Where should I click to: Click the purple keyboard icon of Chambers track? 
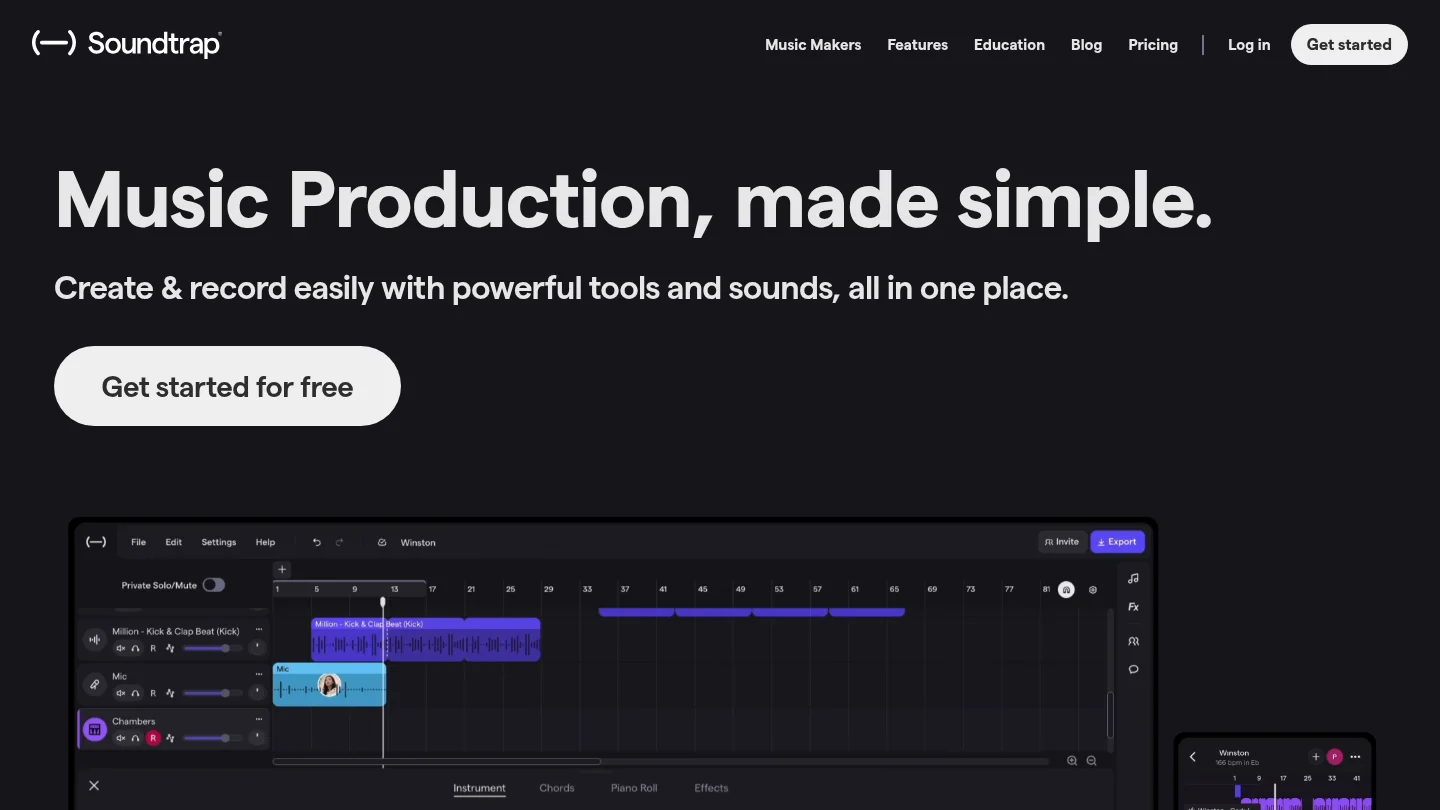[x=95, y=729]
